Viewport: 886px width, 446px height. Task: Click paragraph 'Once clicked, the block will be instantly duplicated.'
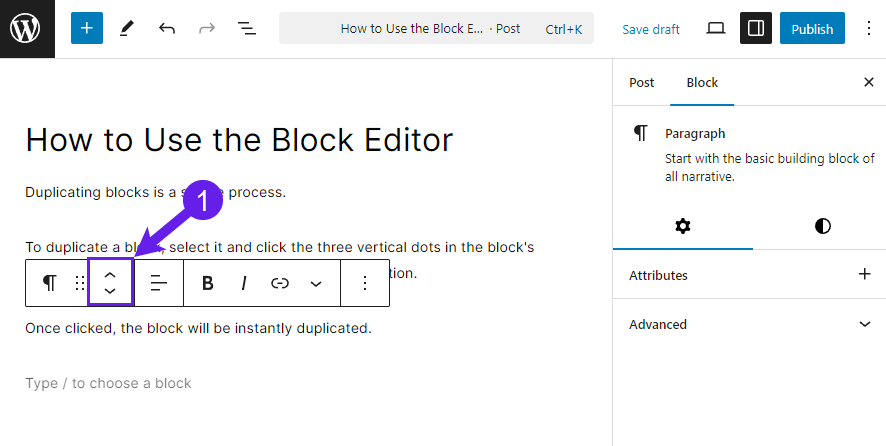198,328
